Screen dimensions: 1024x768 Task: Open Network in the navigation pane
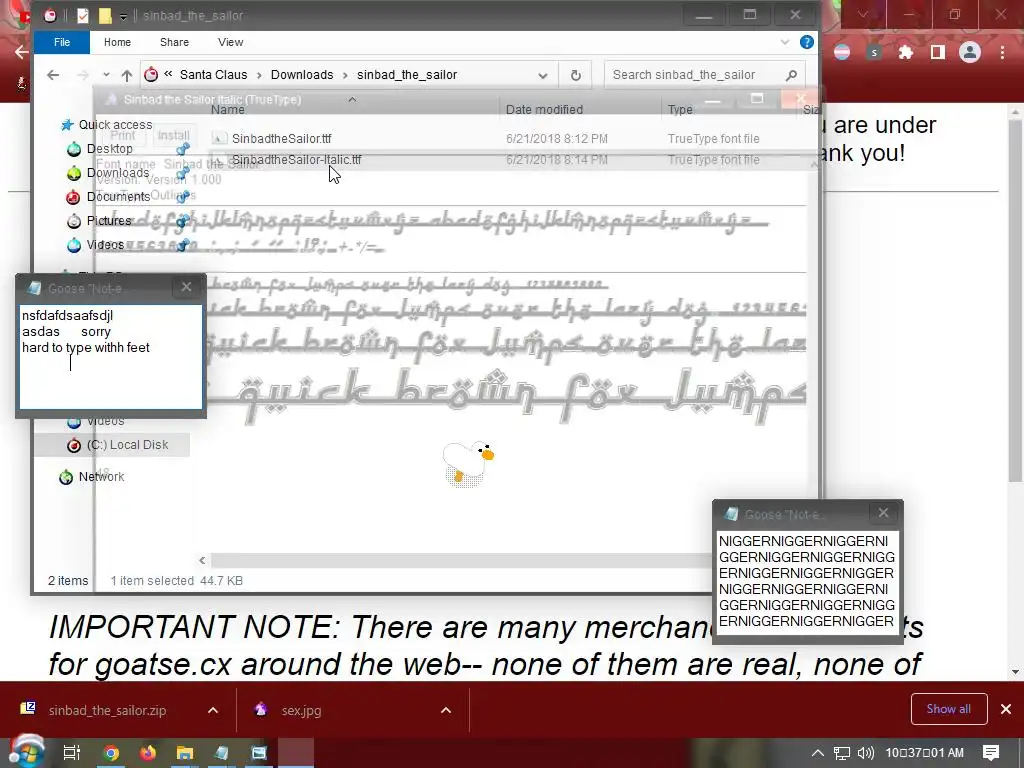click(x=101, y=477)
